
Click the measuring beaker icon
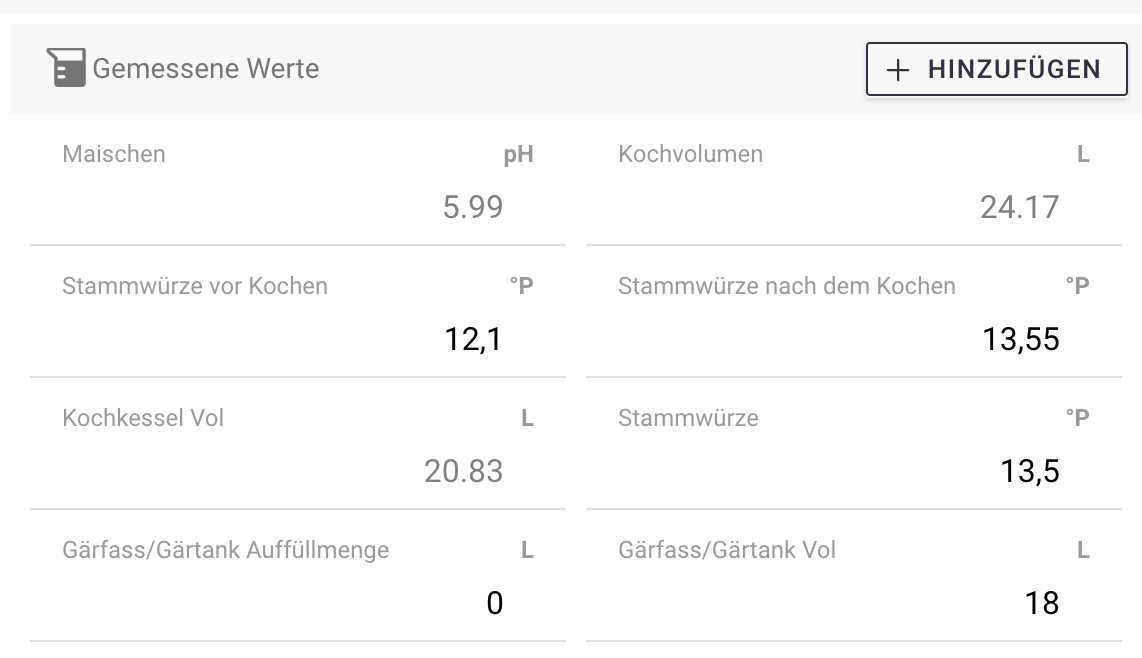tap(66, 68)
